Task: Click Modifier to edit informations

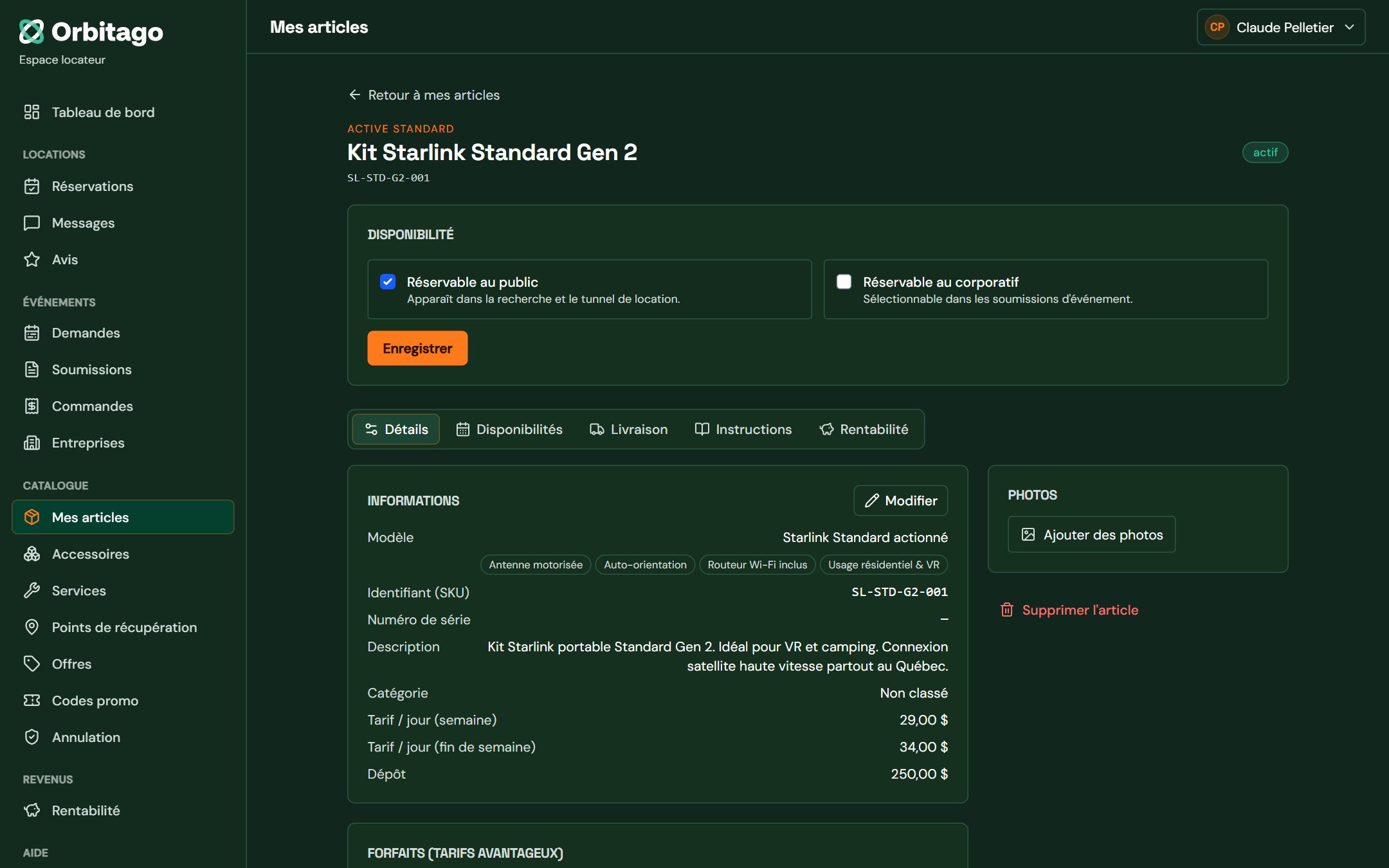Action: click(x=900, y=501)
